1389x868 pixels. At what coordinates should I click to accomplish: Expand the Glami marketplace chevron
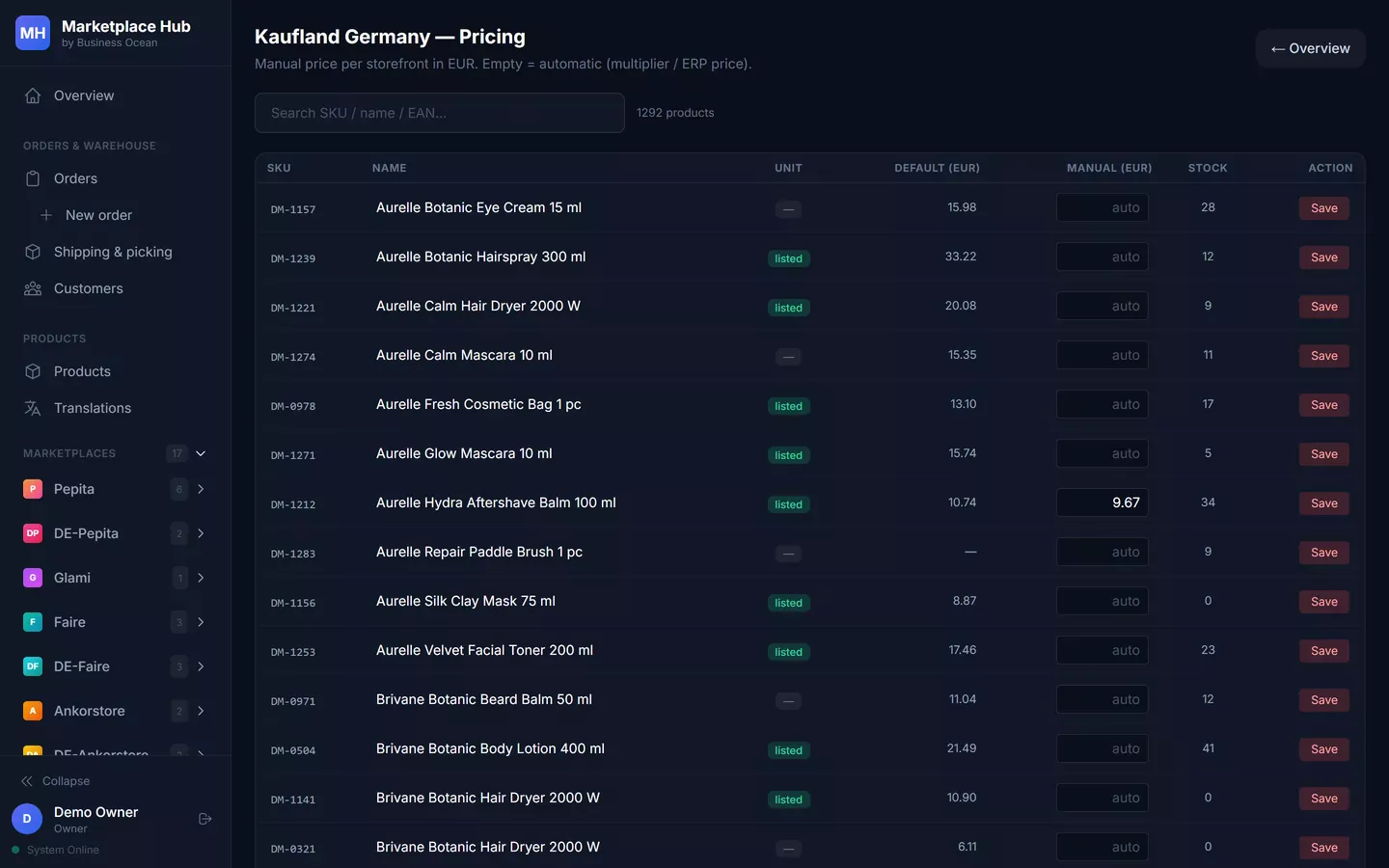(x=201, y=578)
